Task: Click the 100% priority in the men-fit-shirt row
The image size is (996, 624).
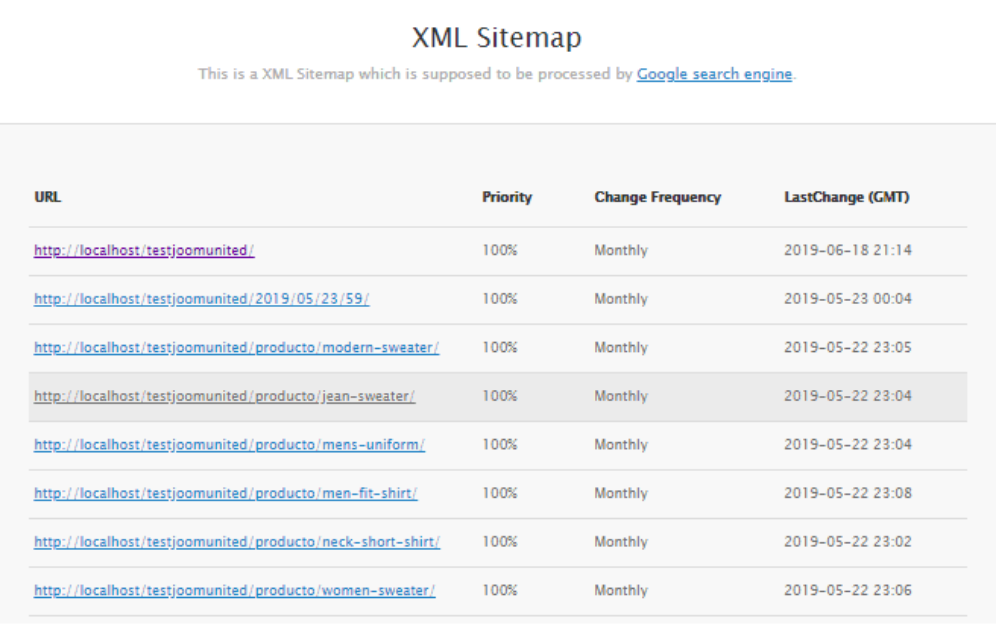Action: coord(499,493)
